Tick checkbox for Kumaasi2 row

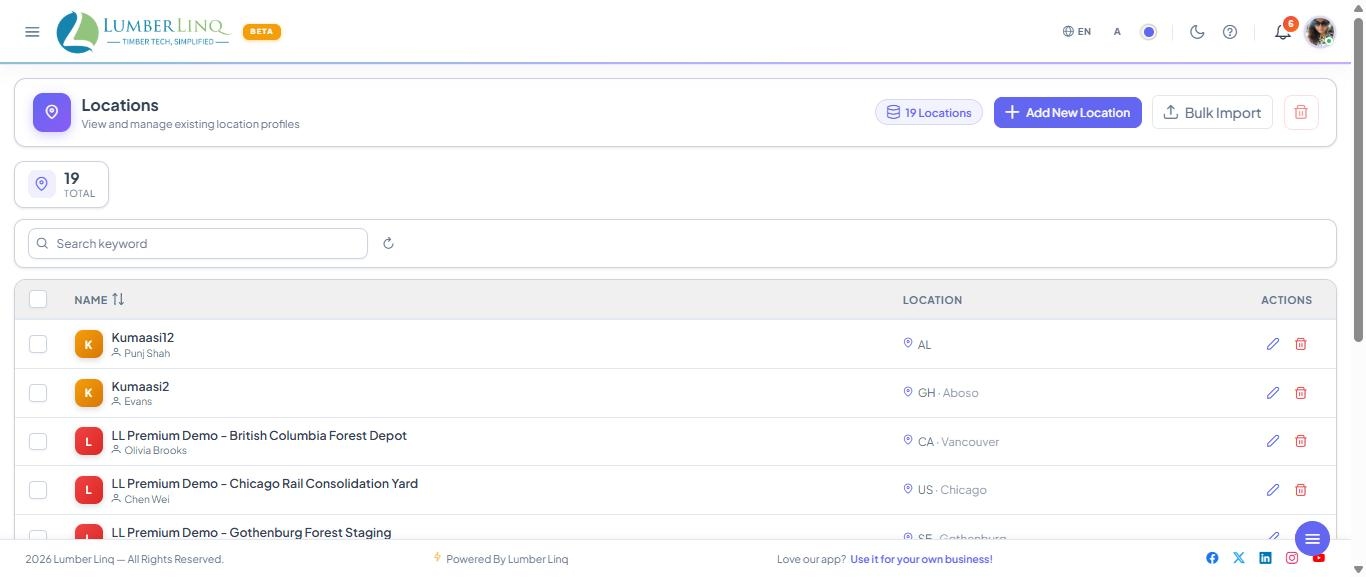(38, 393)
